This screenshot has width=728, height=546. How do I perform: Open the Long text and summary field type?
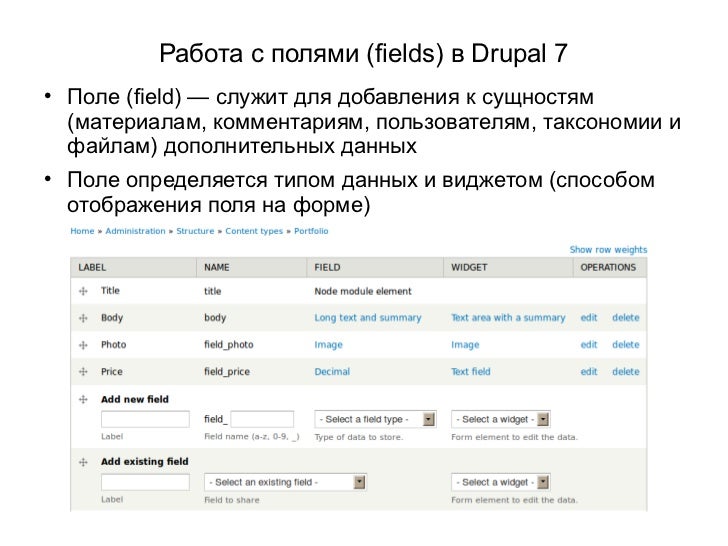(x=368, y=318)
